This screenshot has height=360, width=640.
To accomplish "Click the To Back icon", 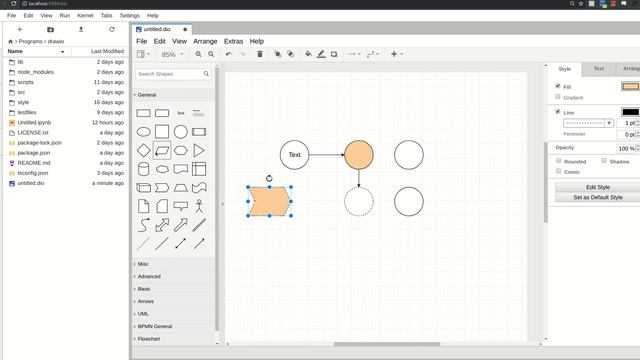I will (x=290, y=54).
